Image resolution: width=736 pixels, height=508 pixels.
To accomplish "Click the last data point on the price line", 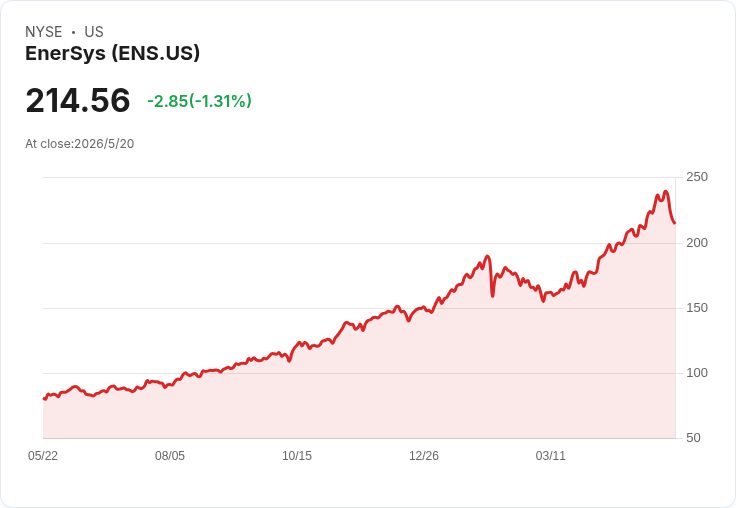I will (675, 223).
